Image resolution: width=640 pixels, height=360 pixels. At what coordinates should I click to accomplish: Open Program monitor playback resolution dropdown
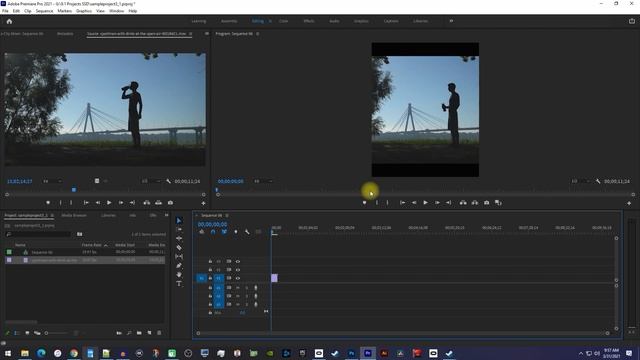click(x=581, y=181)
